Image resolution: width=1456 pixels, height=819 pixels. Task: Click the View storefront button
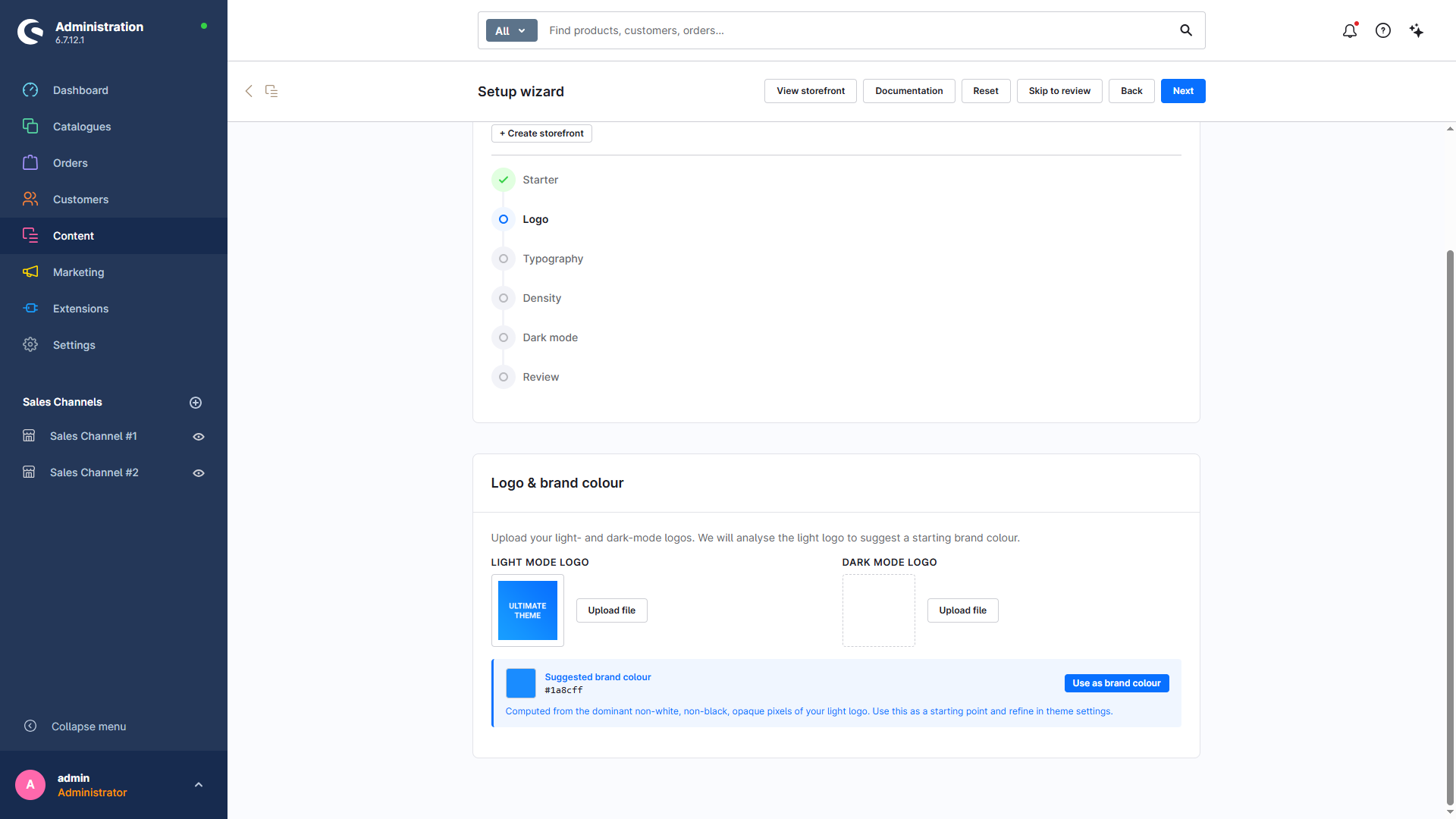811,91
